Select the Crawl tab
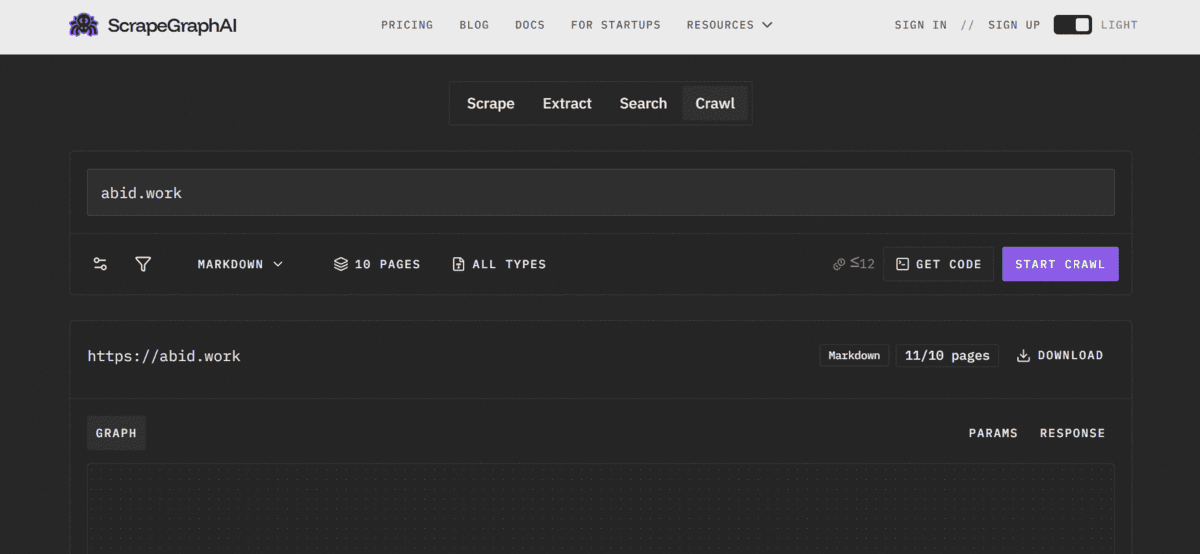Image resolution: width=1200 pixels, height=554 pixels. [x=715, y=103]
